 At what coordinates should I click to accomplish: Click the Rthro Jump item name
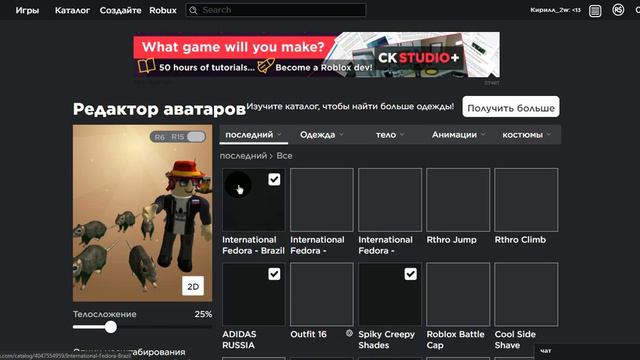[x=451, y=240]
